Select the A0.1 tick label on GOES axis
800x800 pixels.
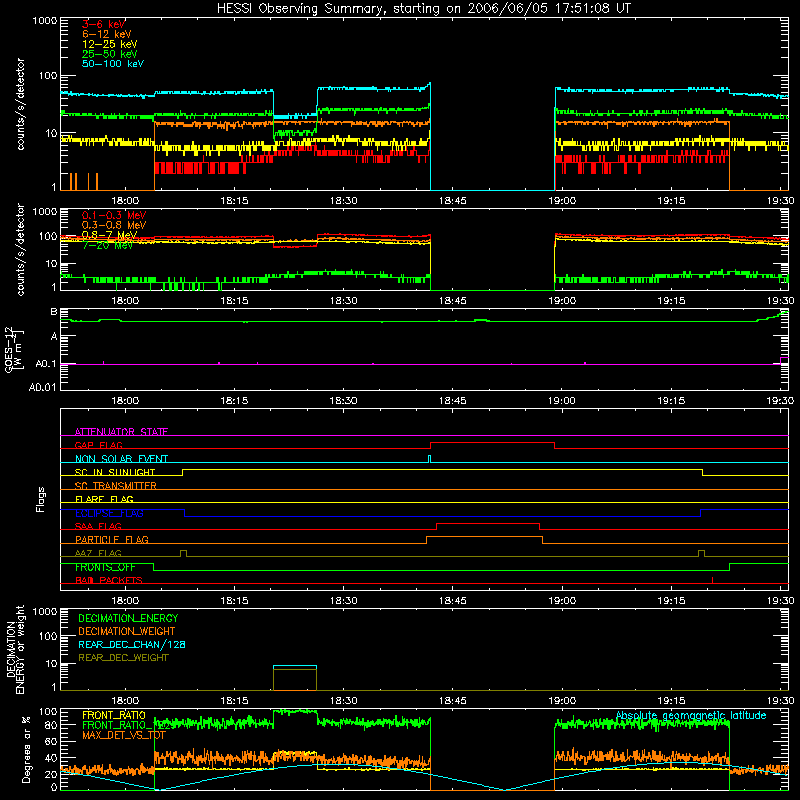click(x=46, y=364)
